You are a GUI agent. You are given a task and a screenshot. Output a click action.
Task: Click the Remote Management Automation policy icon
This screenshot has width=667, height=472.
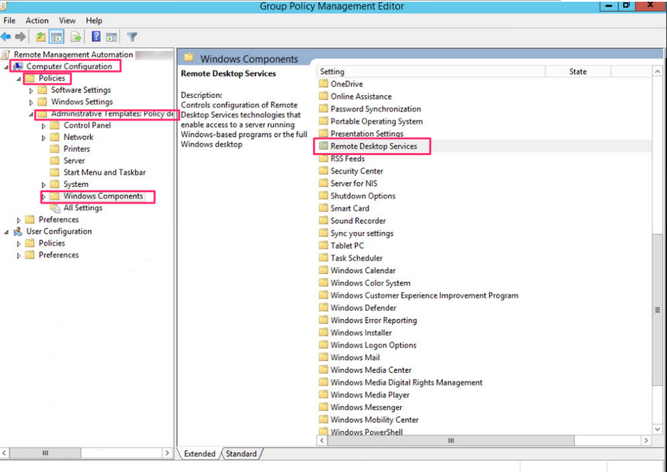pyautogui.click(x=6, y=54)
